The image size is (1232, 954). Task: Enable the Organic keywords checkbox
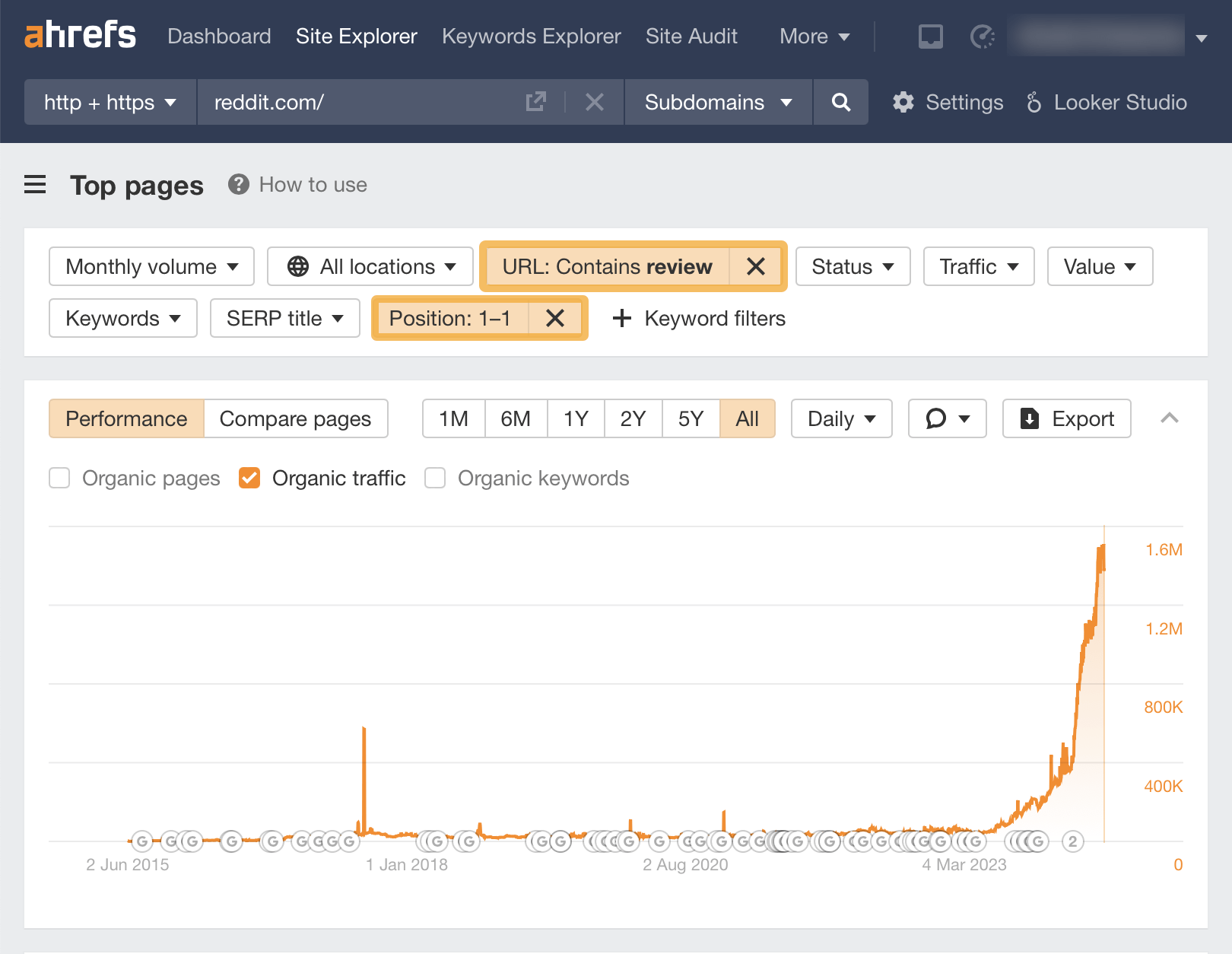coord(434,478)
